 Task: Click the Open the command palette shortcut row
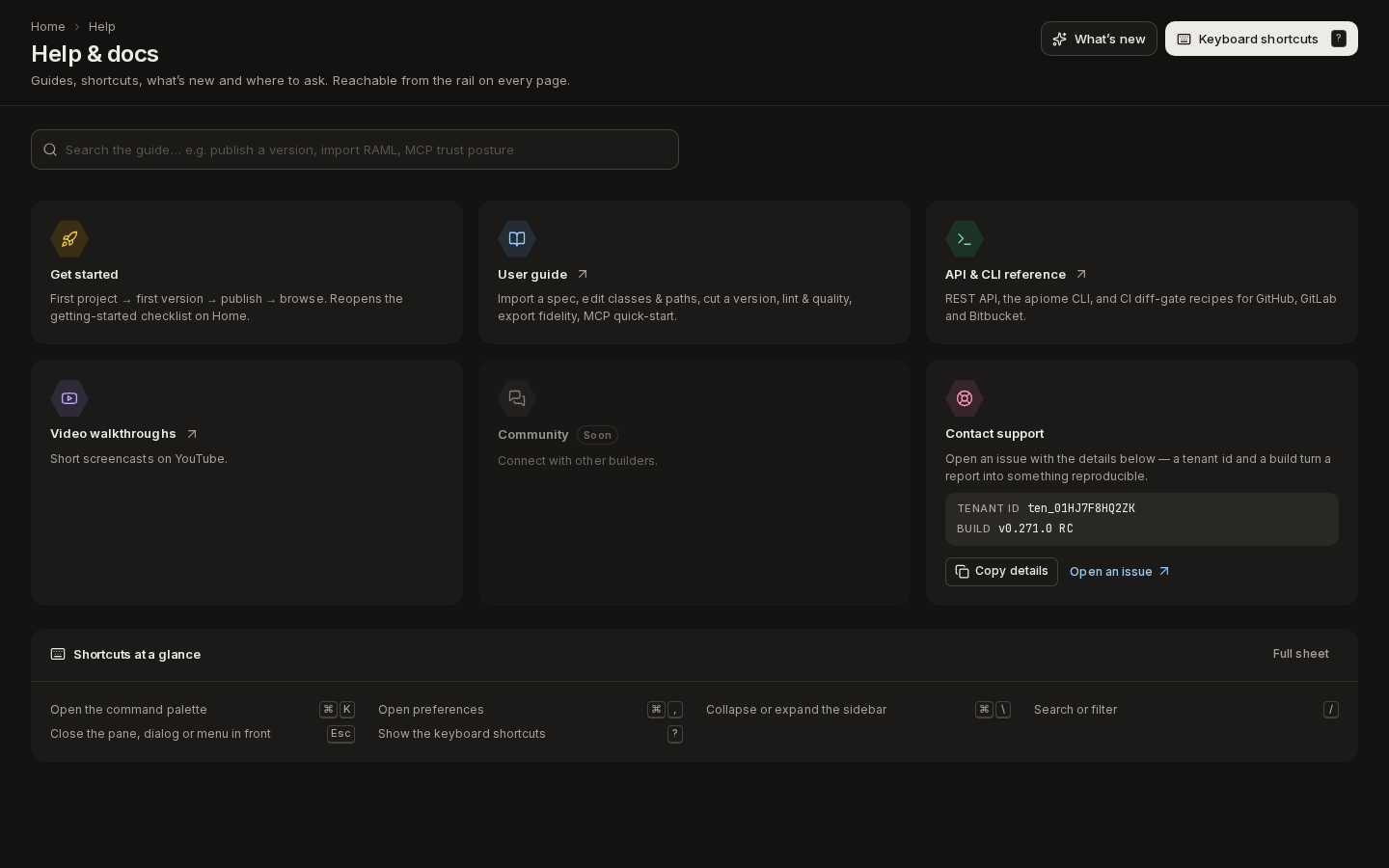pyautogui.click(x=203, y=710)
